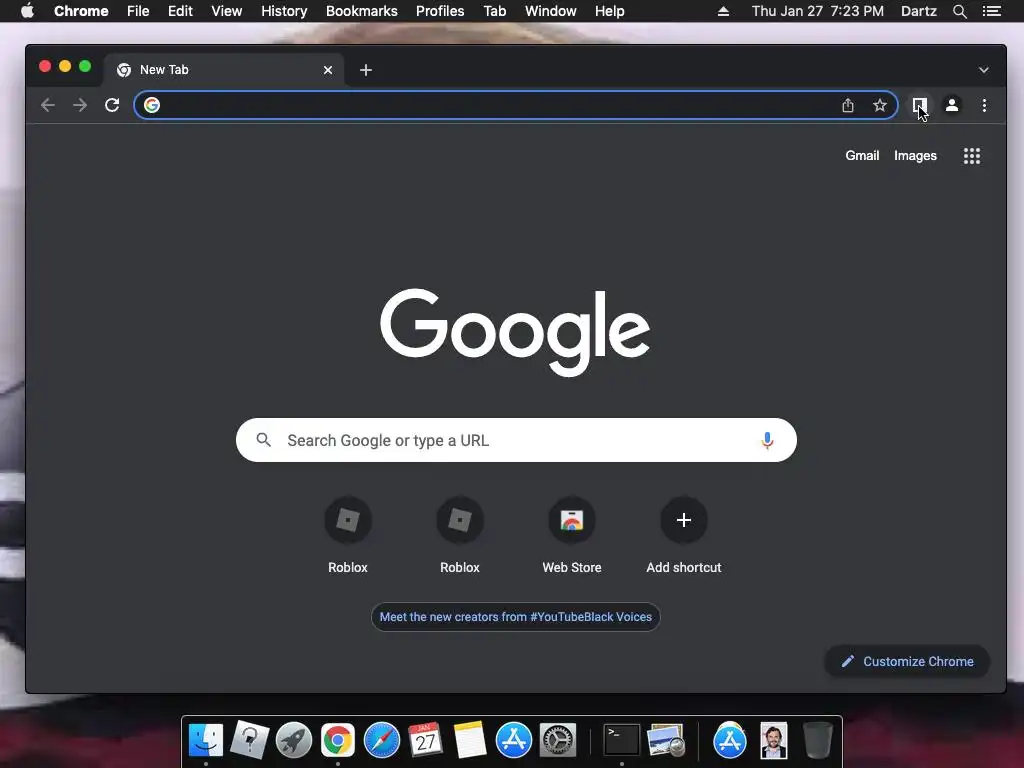Open Chrome from the Dock
Screen dimensions: 1024x768
tap(338, 740)
